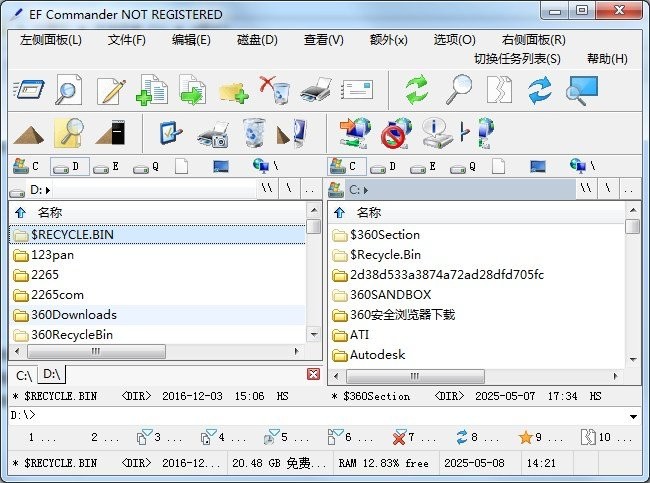The image size is (650, 483).
Task: Click the search magnifying glass icon
Action: click(459, 90)
